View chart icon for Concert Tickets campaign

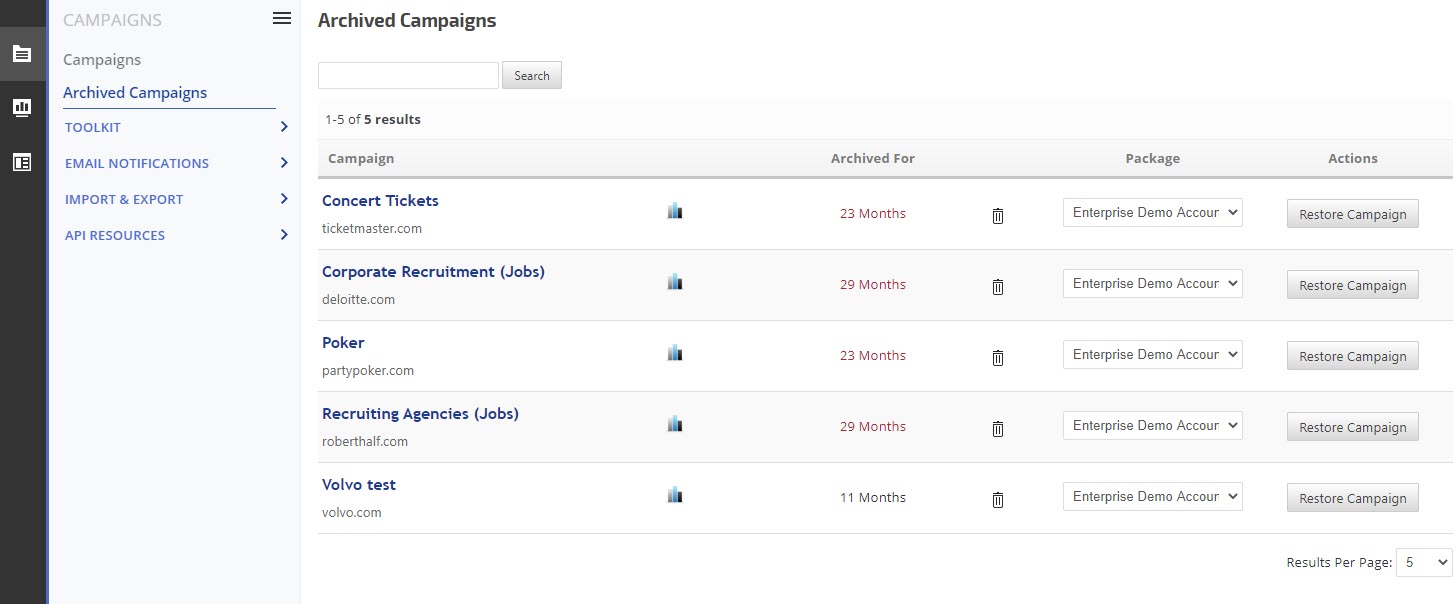[675, 211]
